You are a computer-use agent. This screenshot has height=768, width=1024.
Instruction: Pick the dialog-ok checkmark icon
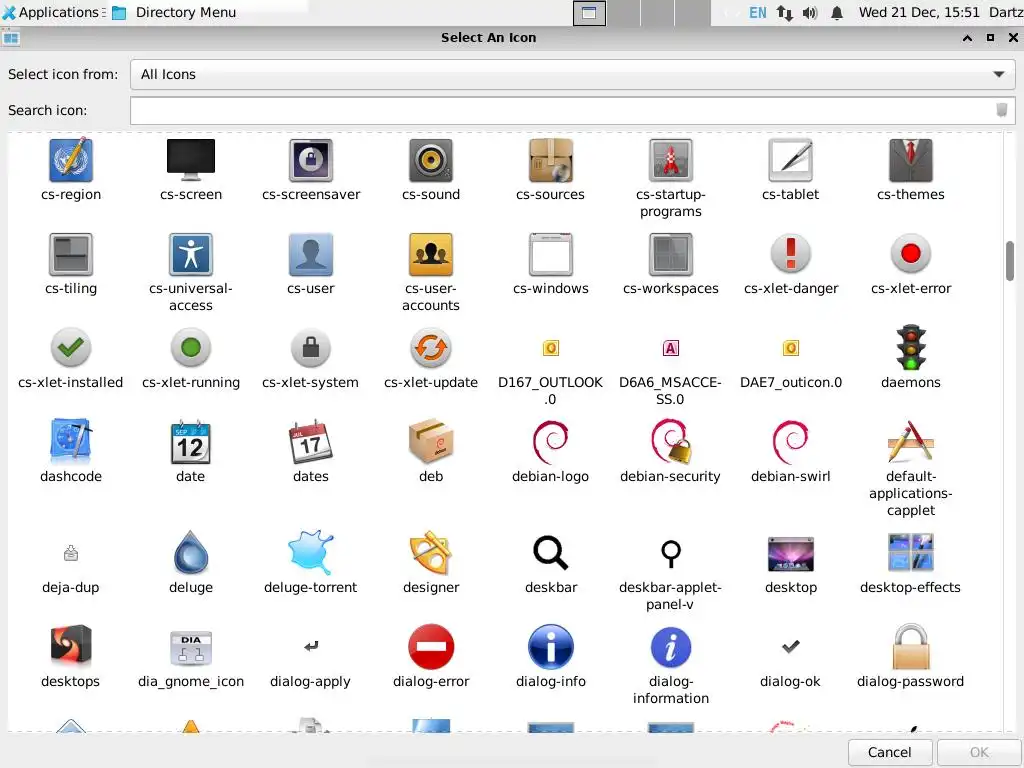pyautogui.click(x=791, y=647)
